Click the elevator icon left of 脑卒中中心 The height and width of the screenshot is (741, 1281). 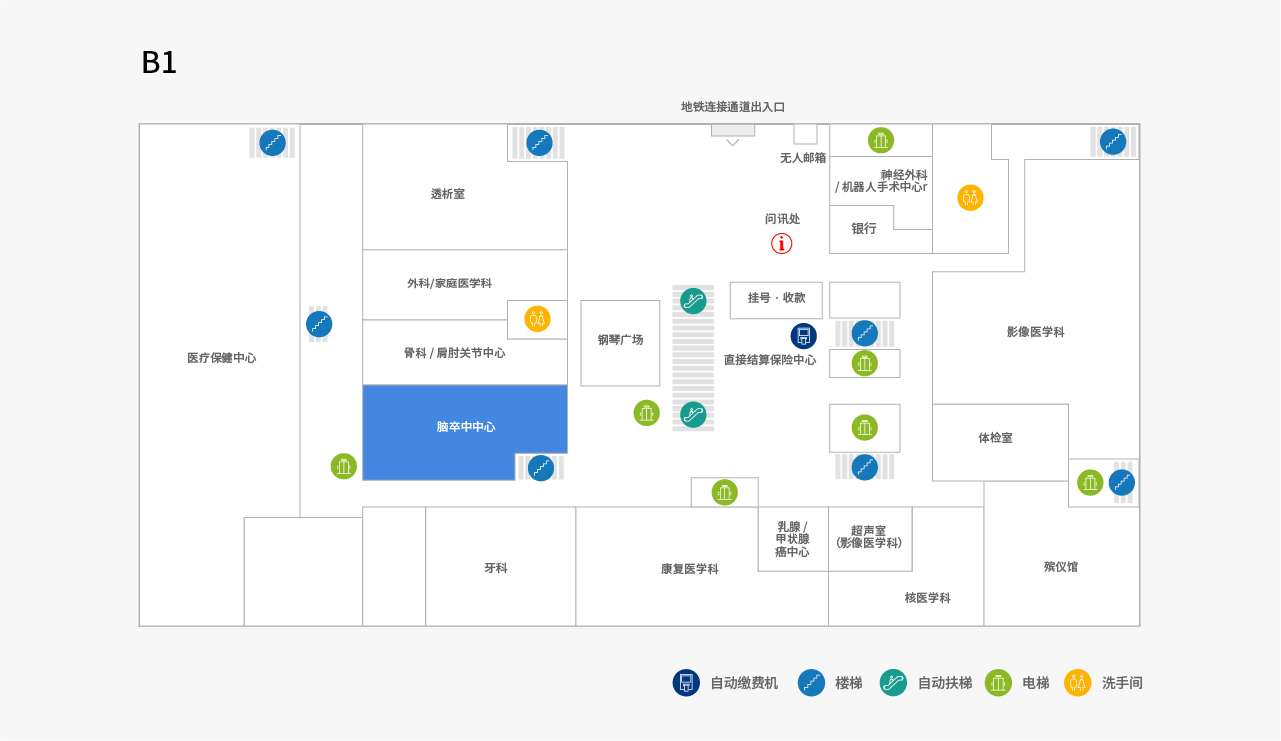point(344,466)
